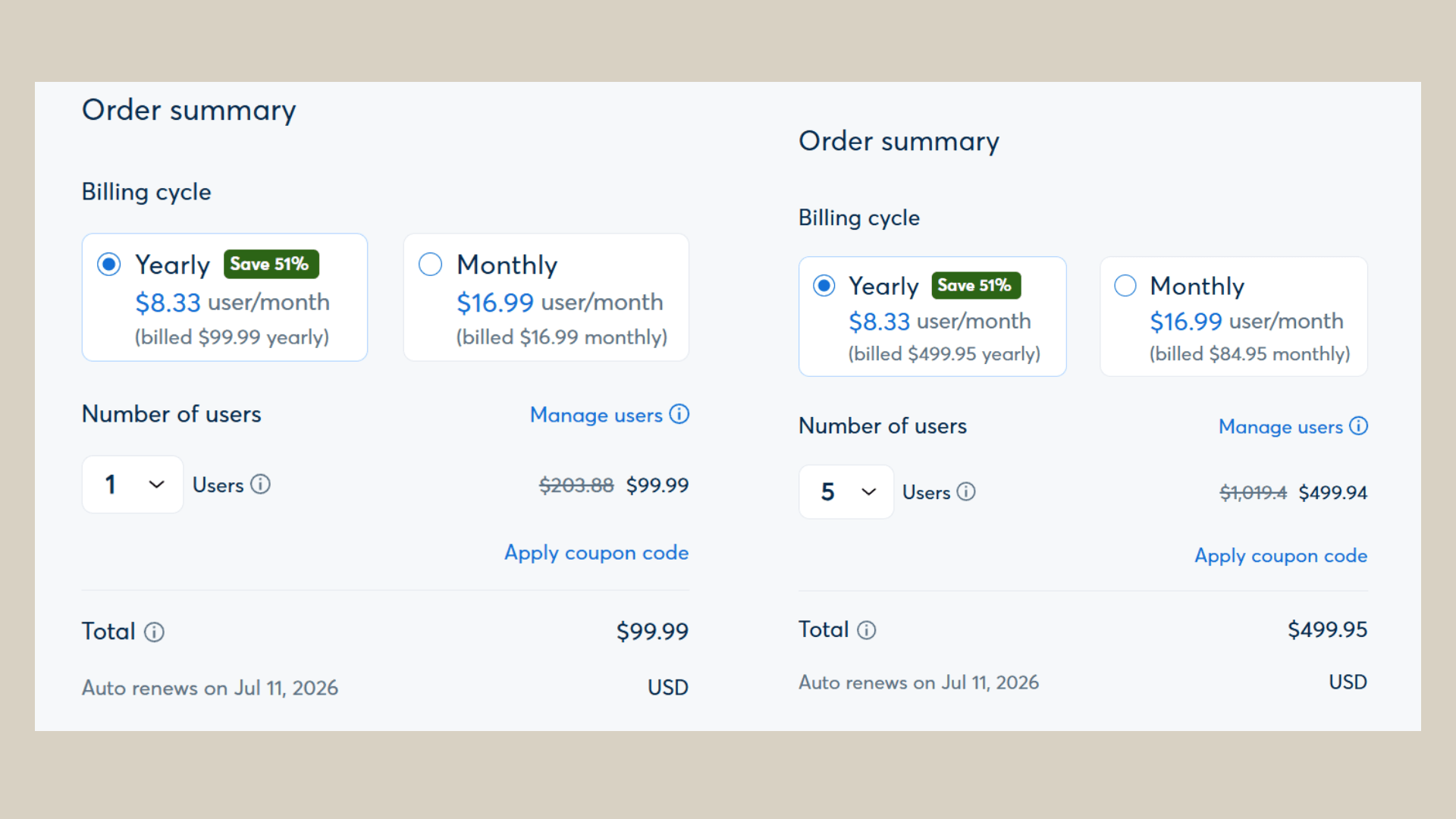Open the users dropdown showing 1
The image size is (1456, 819).
tap(133, 484)
